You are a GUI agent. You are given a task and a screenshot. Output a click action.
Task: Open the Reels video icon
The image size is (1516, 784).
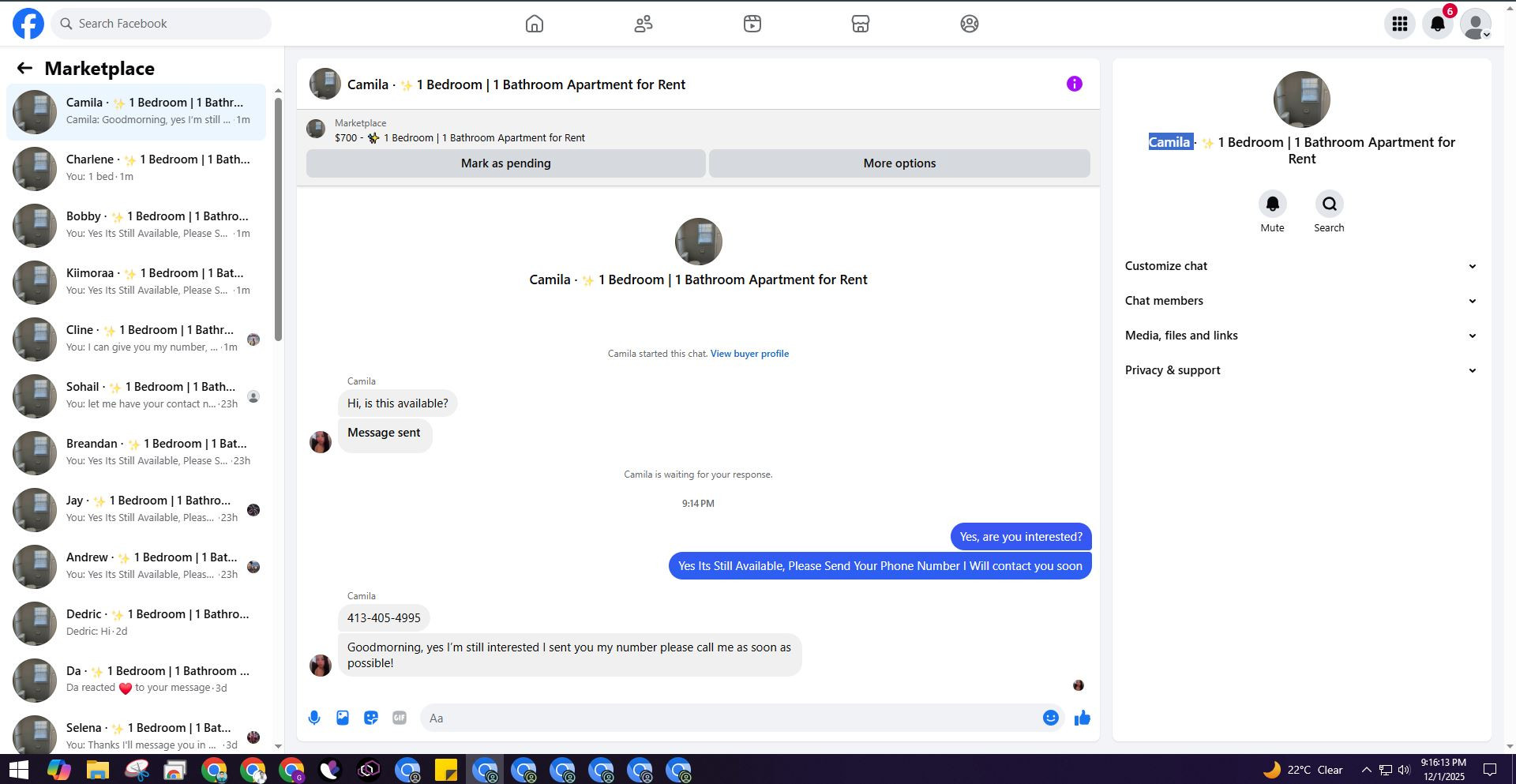coord(752,24)
